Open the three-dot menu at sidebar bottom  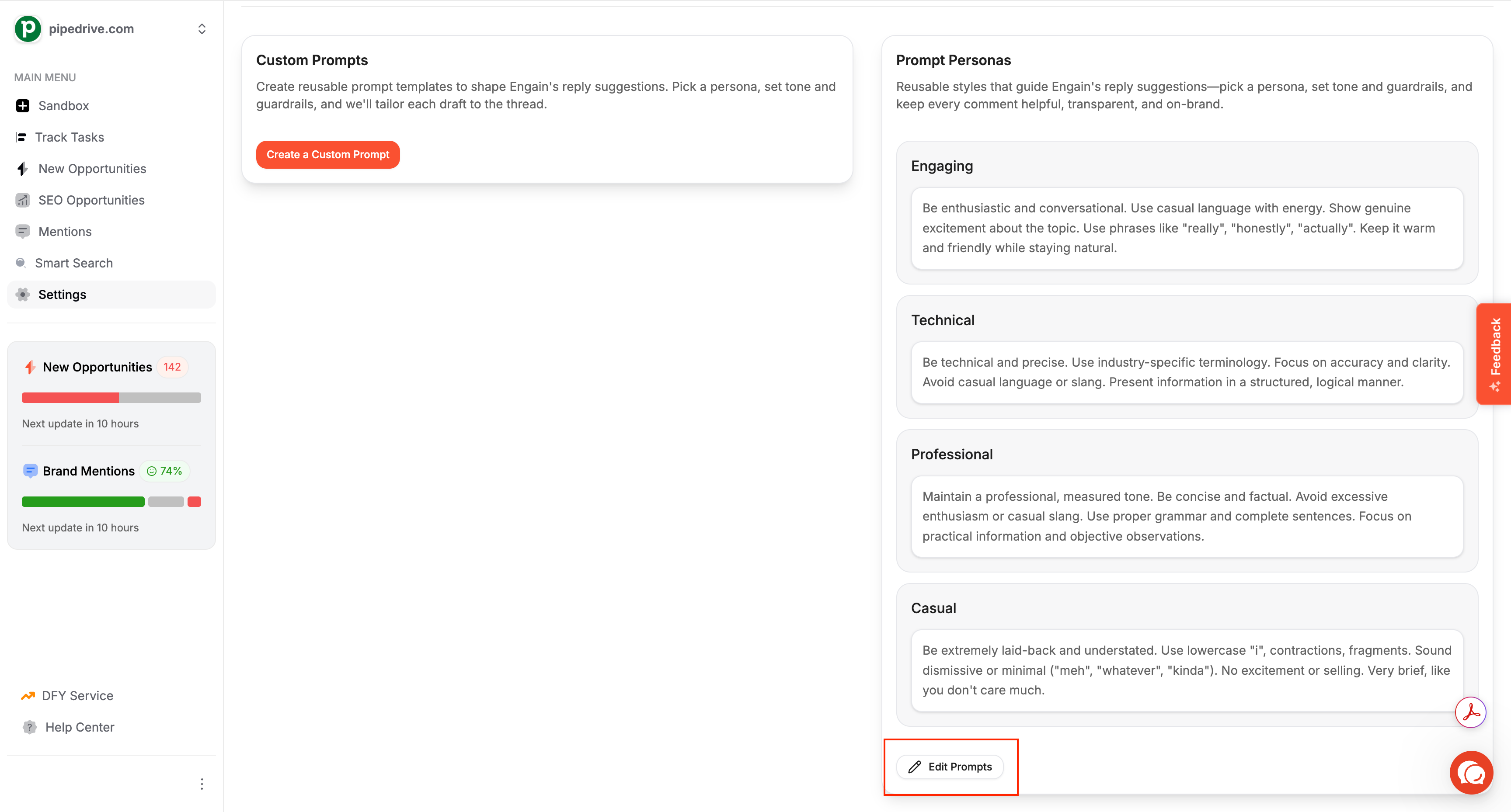pyautogui.click(x=202, y=784)
